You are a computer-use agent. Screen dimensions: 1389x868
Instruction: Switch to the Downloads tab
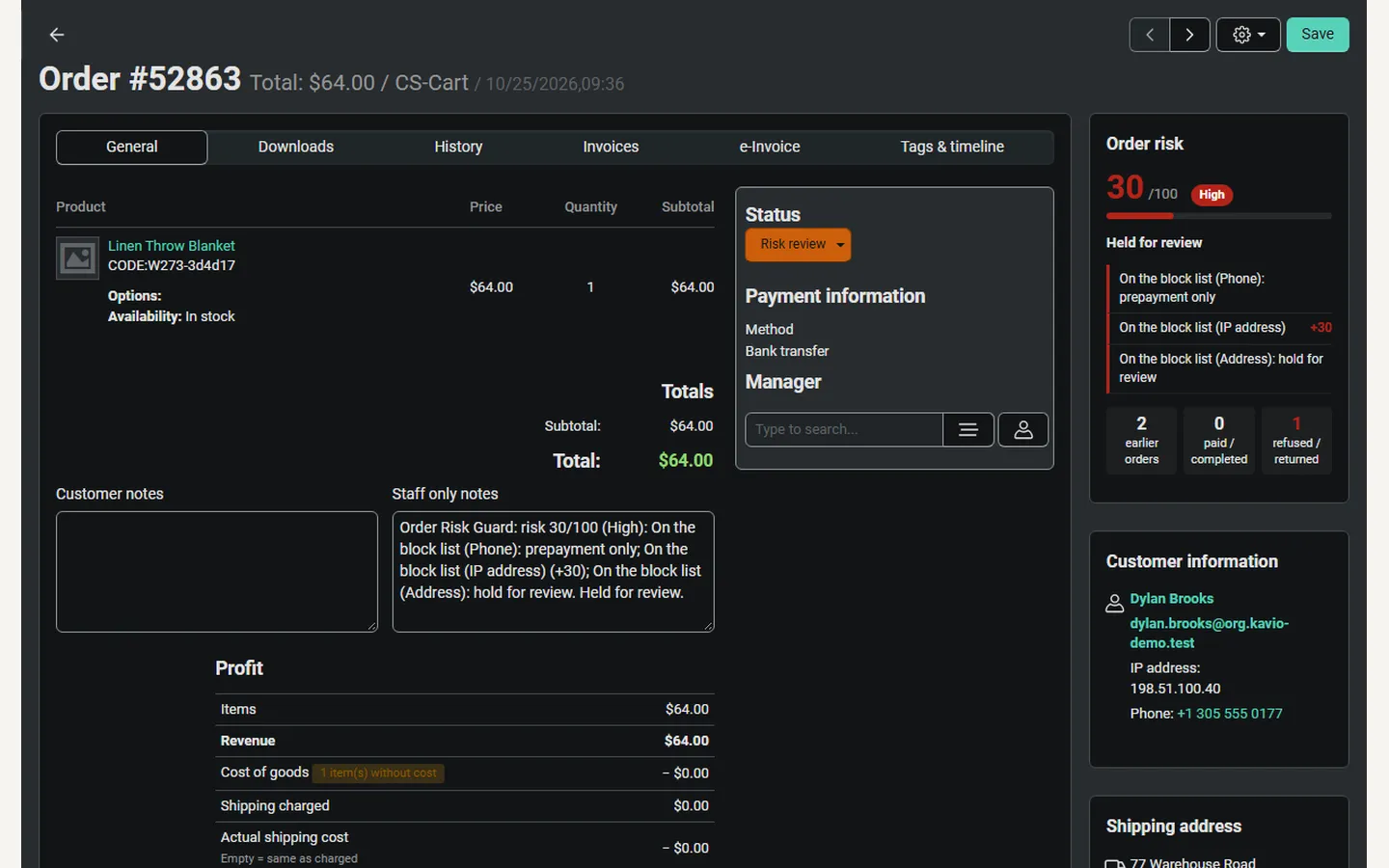(296, 147)
